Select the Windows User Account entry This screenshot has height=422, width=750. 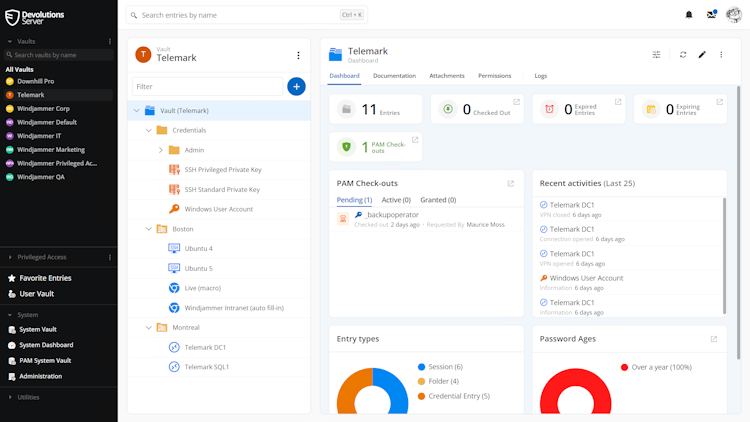(x=219, y=209)
